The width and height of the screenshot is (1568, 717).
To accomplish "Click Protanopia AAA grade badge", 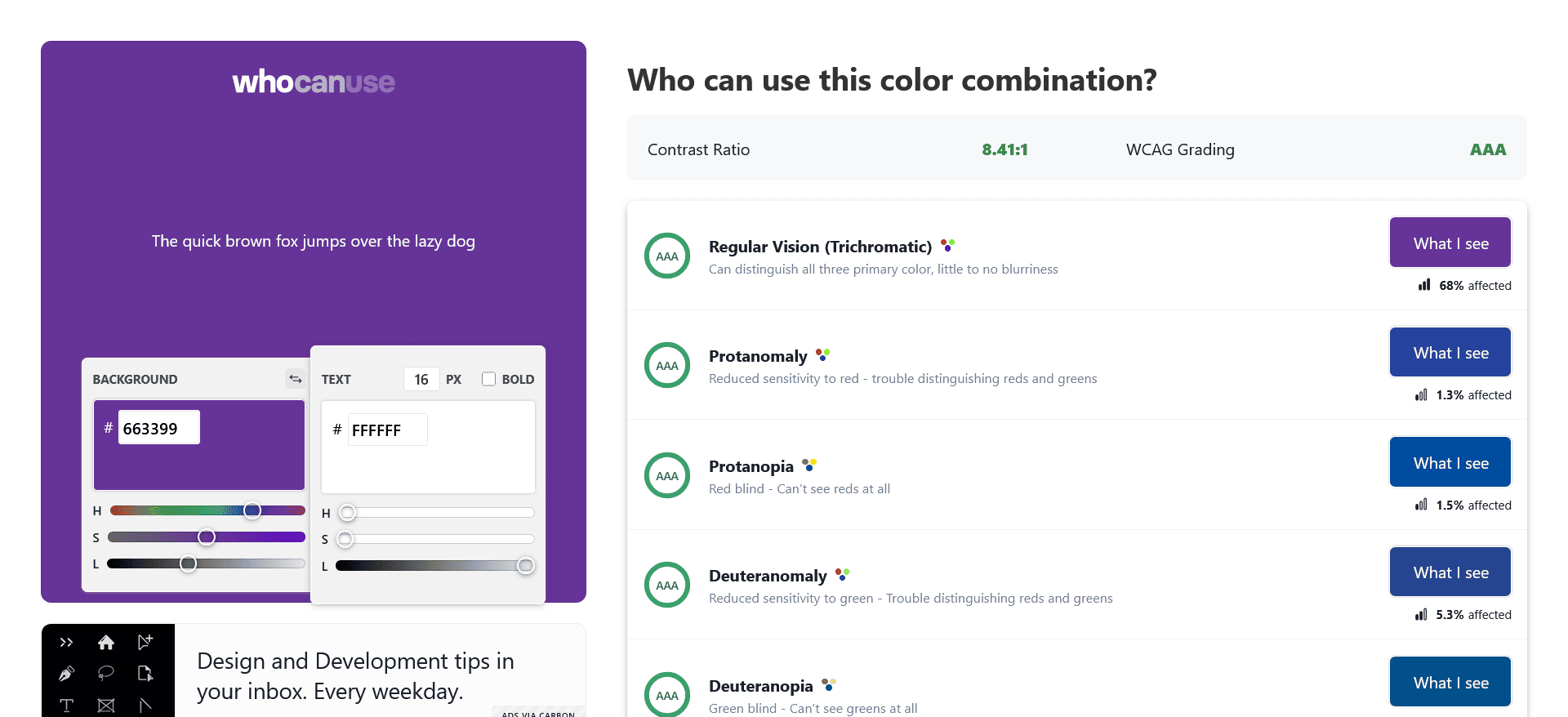I will [x=667, y=476].
